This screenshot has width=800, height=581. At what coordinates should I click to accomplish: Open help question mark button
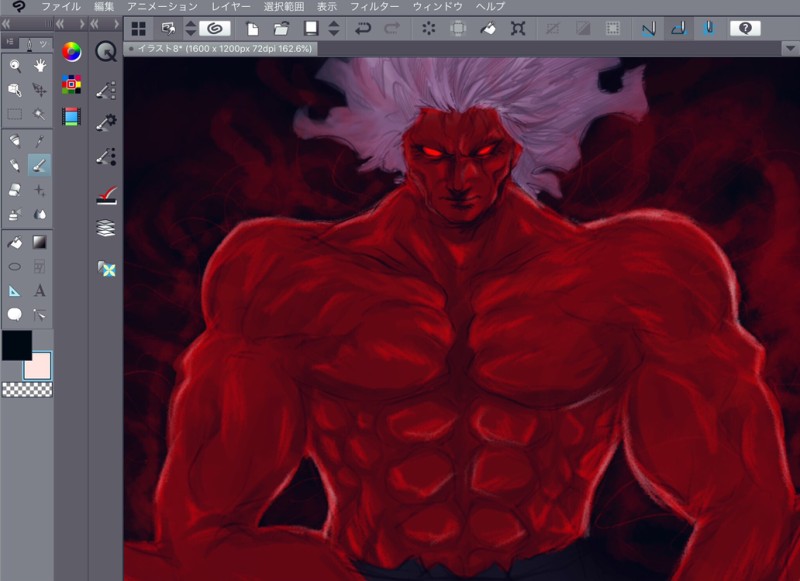(x=745, y=29)
